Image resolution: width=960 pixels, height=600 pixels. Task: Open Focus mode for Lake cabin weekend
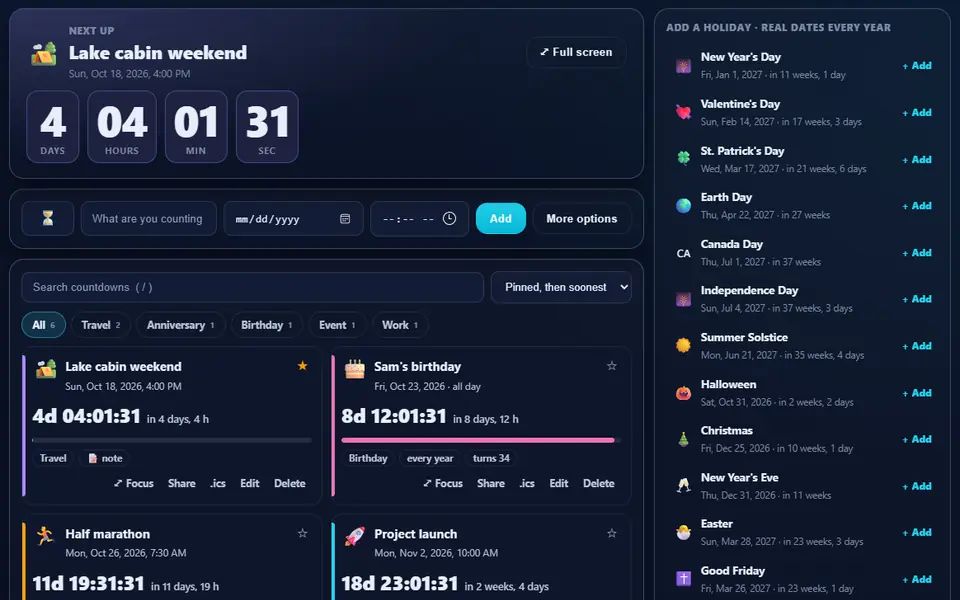point(133,483)
